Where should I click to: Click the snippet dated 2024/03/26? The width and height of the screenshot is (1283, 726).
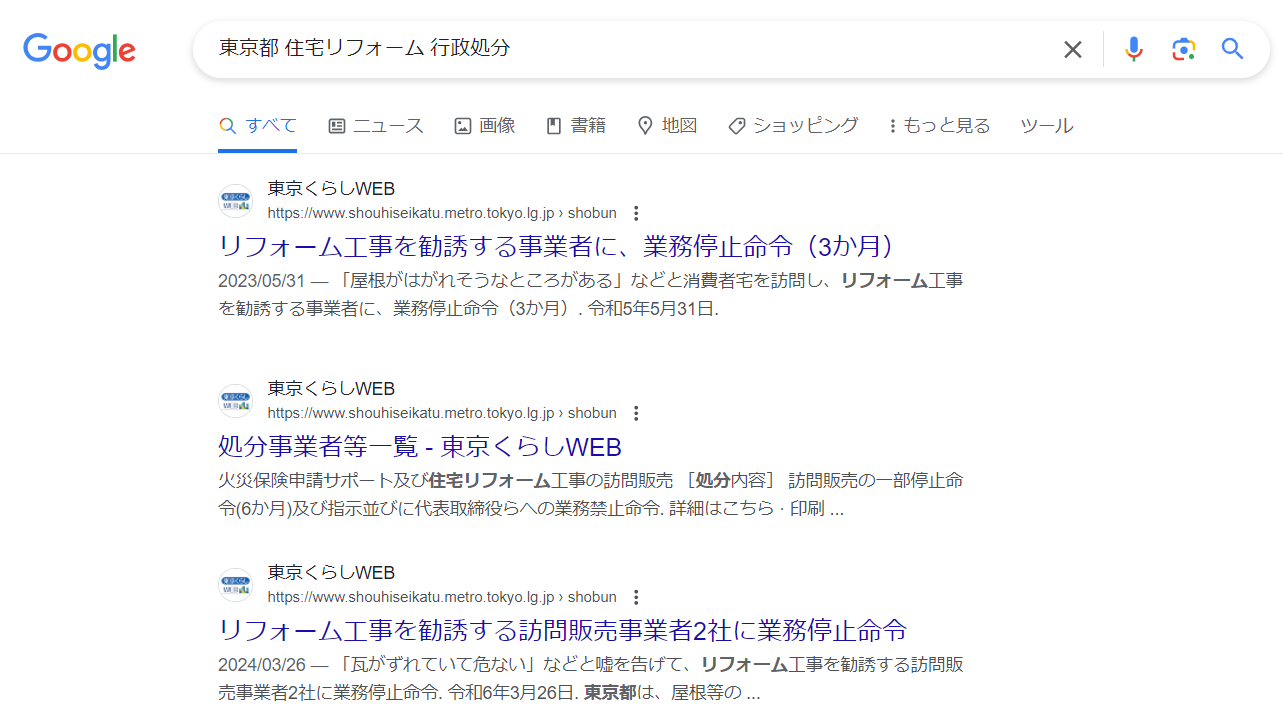(x=591, y=679)
